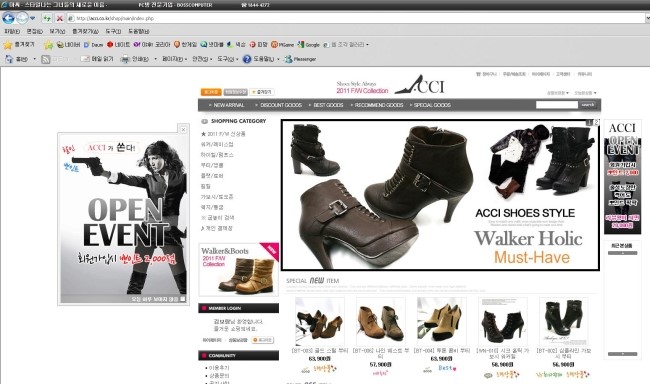This screenshot has height=384, width=650.
Task: Click the blue Help question mark icon
Action: pyautogui.click(x=247, y=59)
